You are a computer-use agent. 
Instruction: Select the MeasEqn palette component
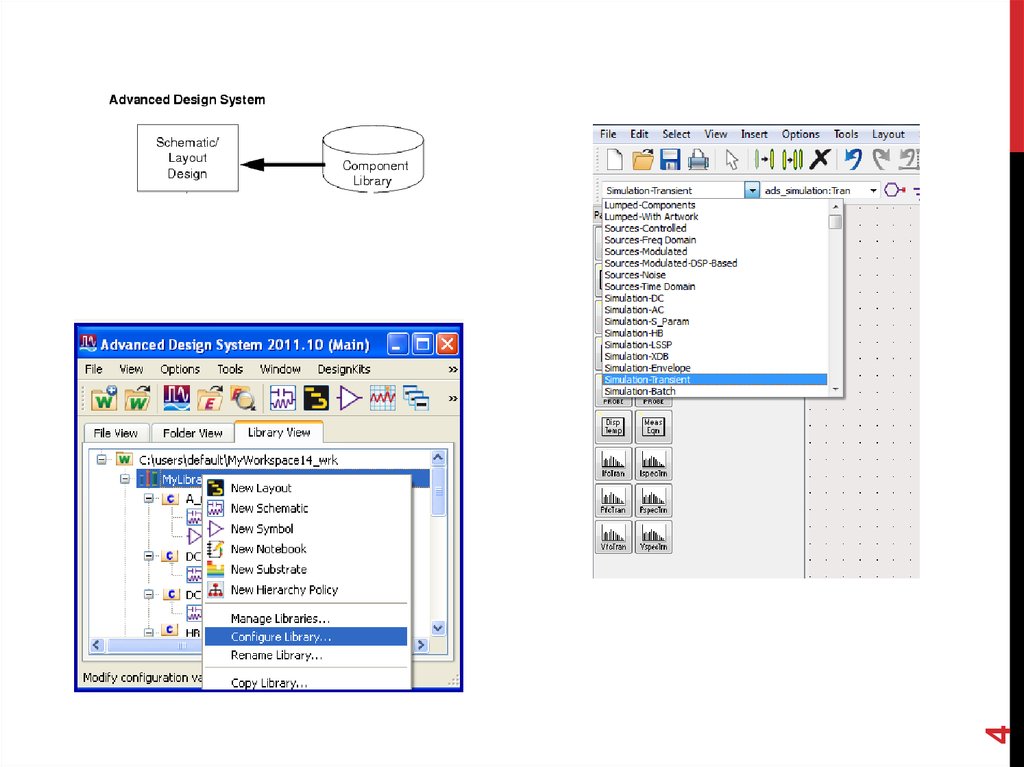click(x=653, y=427)
